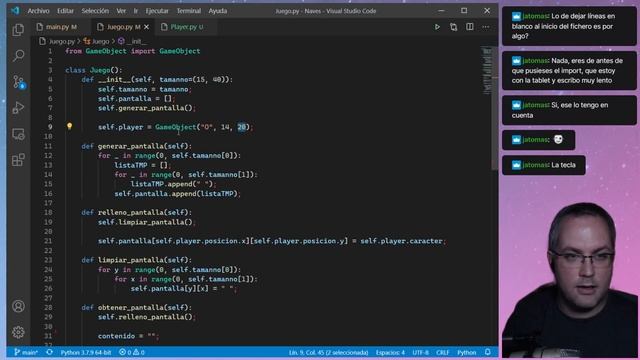Open the Source Control view
Viewport: 640px width, 360px height.
18,82
